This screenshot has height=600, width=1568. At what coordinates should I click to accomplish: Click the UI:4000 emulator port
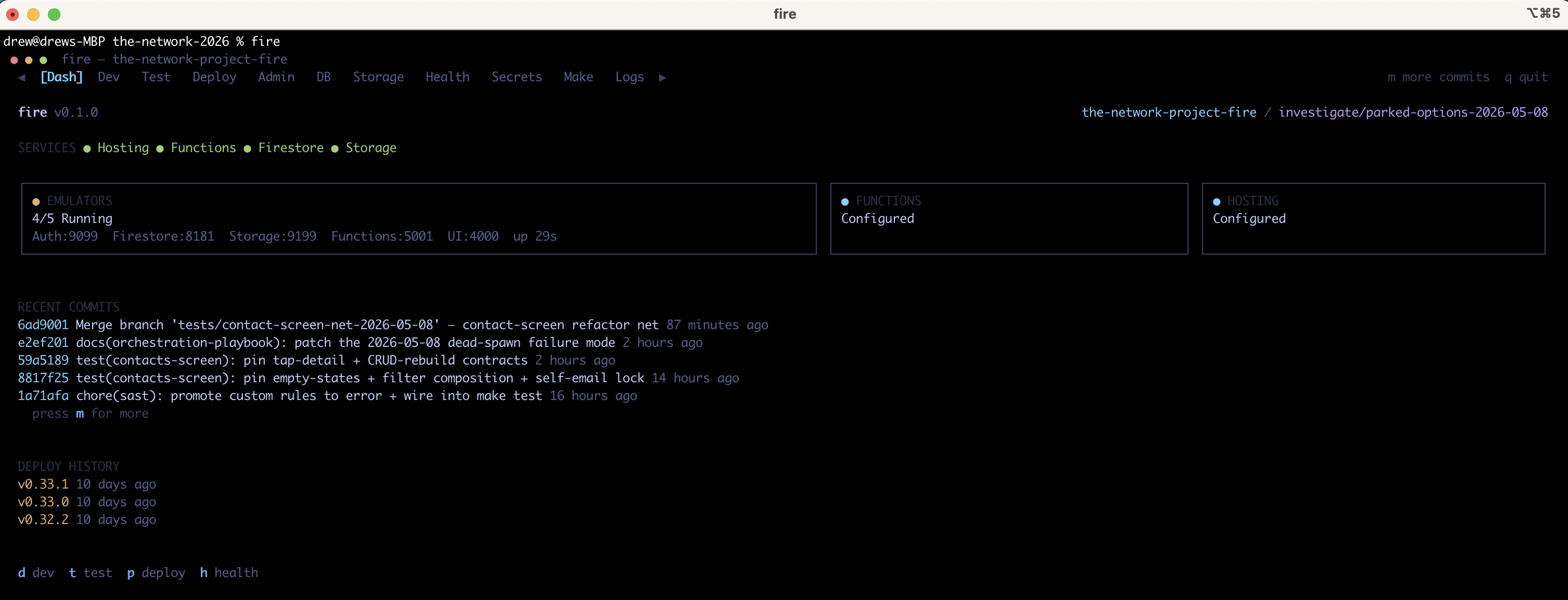point(473,236)
